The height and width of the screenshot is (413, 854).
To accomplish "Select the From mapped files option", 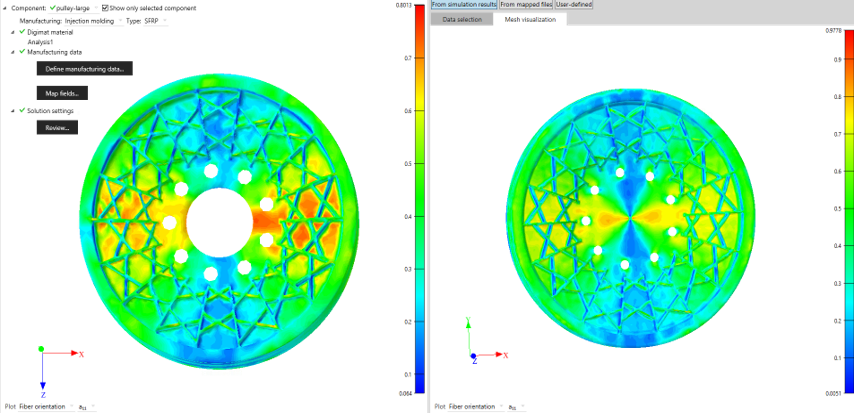I will (526, 4).
